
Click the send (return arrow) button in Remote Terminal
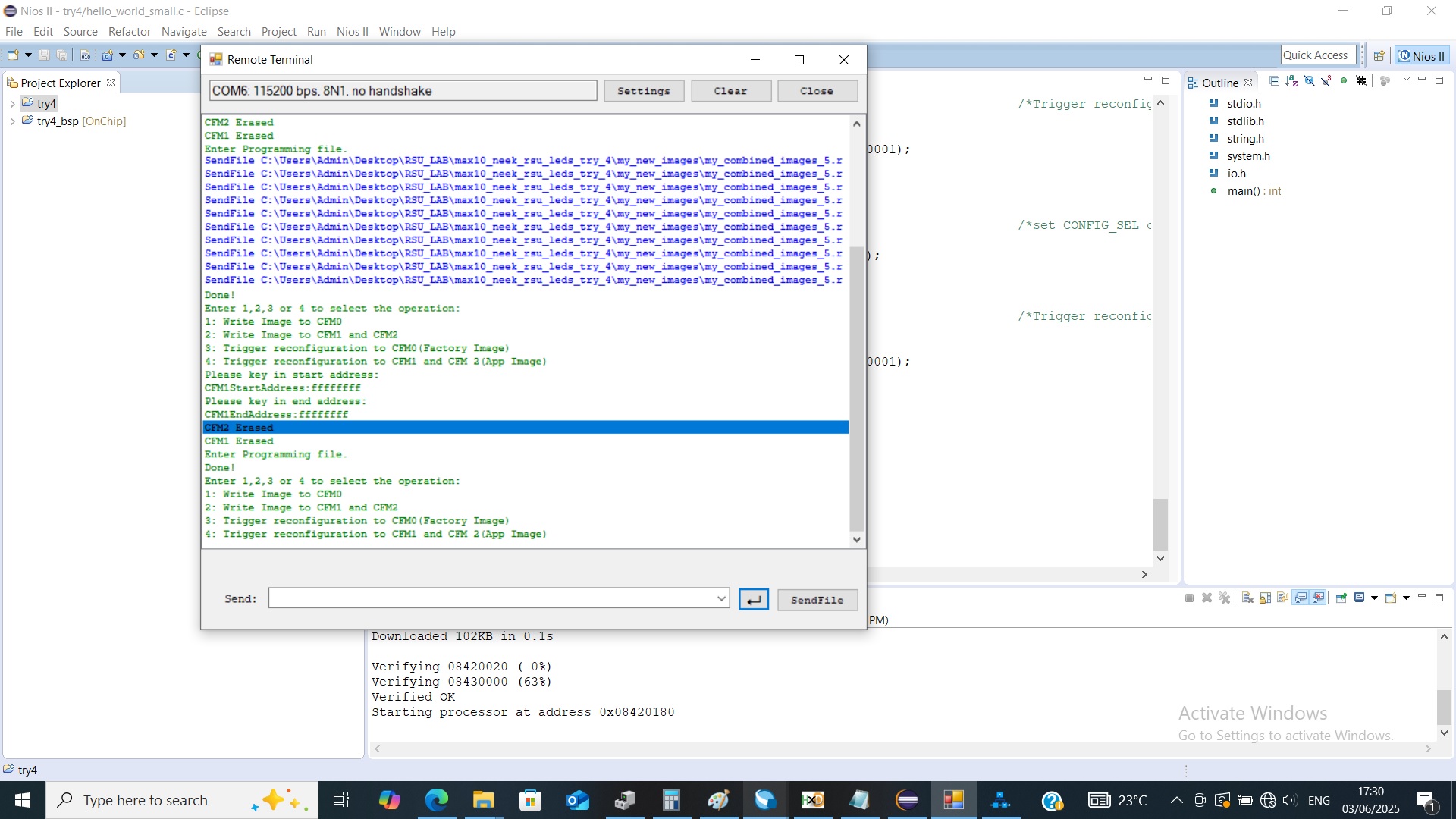[753, 600]
